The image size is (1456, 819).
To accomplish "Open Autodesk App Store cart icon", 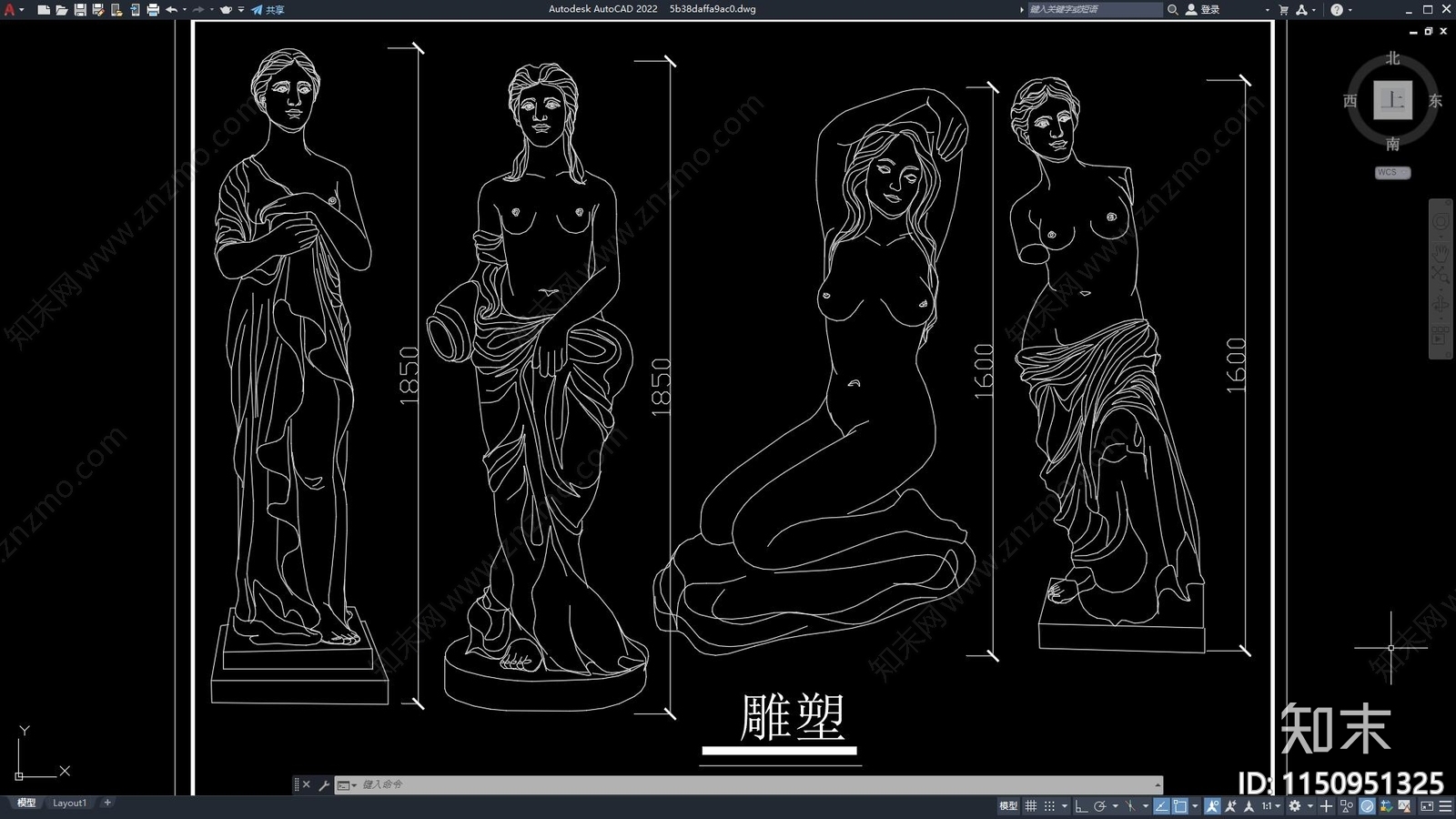I will [1283, 10].
